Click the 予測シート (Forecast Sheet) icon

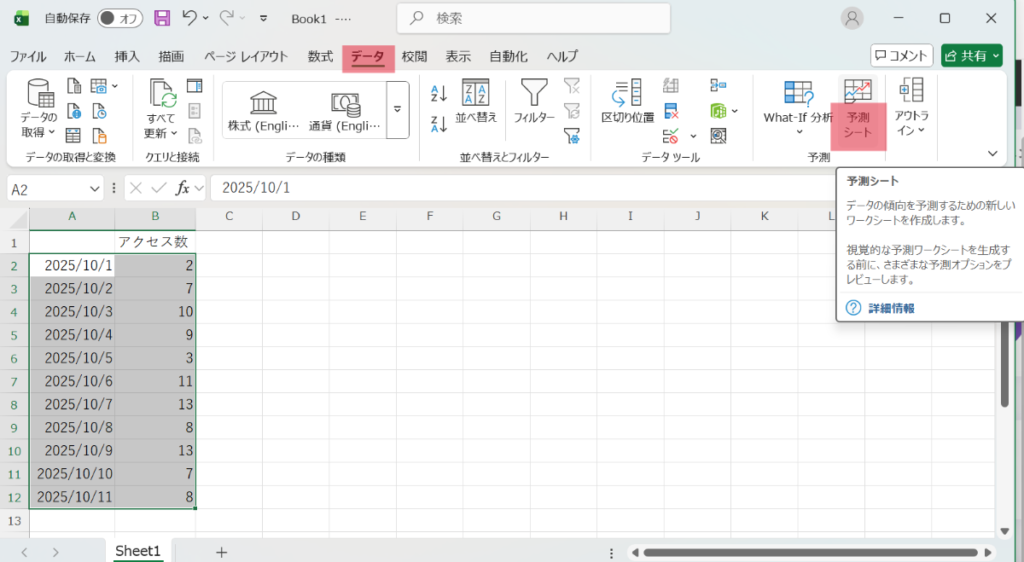tap(857, 92)
